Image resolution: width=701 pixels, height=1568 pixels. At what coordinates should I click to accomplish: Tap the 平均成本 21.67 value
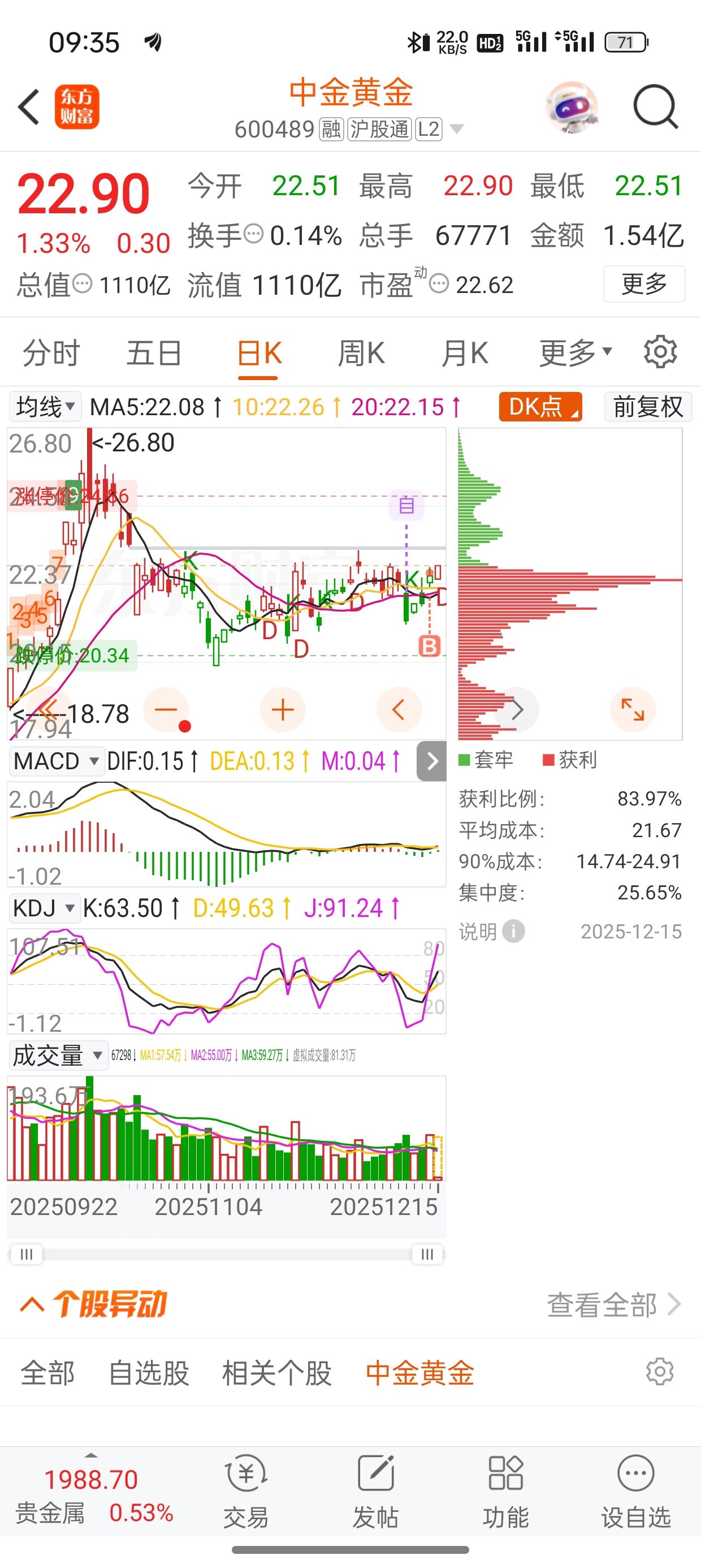click(656, 830)
